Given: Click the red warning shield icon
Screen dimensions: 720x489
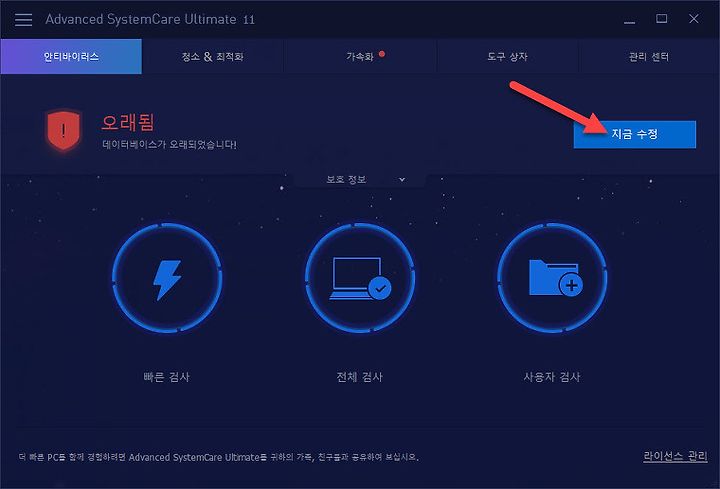Looking at the screenshot, I should click(63, 130).
